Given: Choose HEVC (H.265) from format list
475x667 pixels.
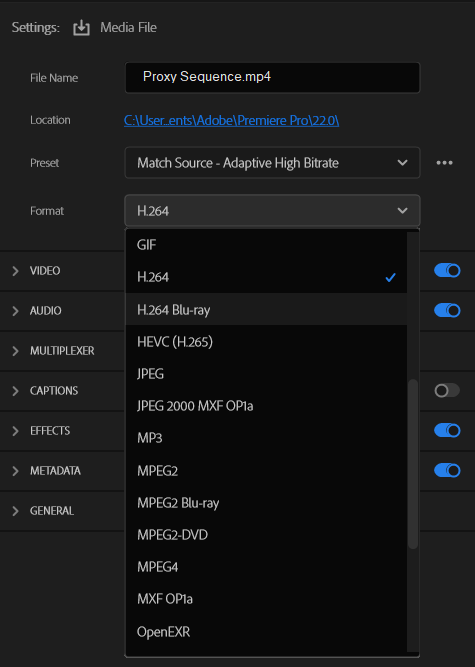Looking at the screenshot, I should (266, 342).
